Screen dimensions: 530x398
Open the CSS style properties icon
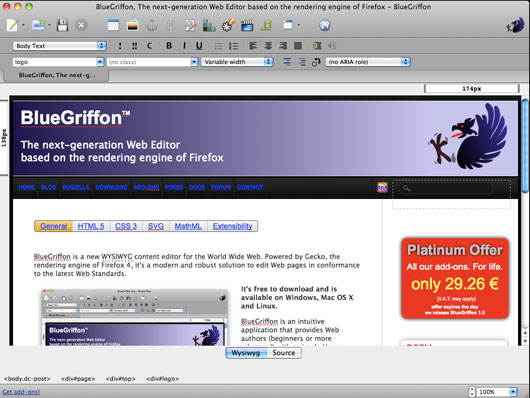209,25
